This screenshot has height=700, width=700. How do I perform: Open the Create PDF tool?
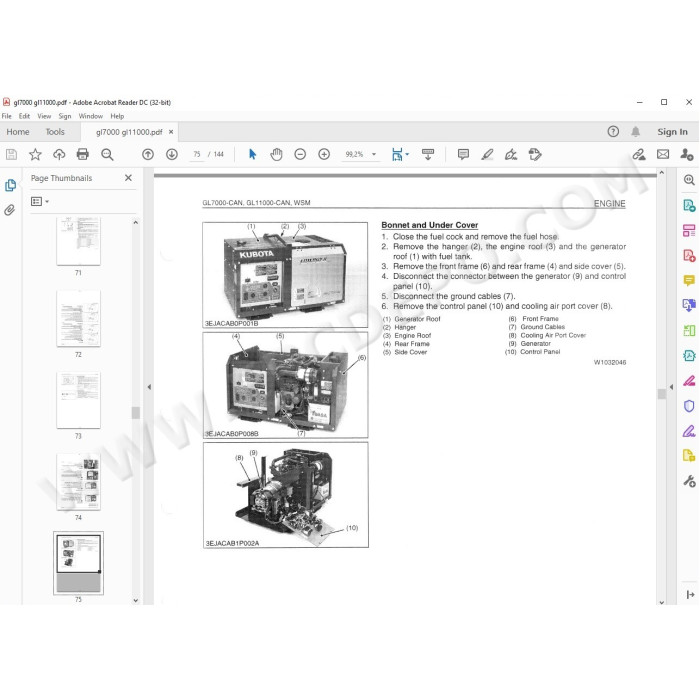coord(689,256)
